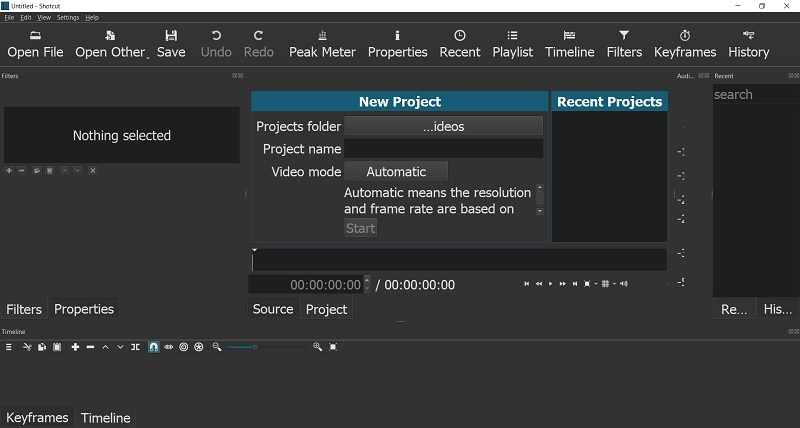Open Filters from the main toolbar
Viewport: 800px width, 428px height.
pyautogui.click(x=624, y=44)
